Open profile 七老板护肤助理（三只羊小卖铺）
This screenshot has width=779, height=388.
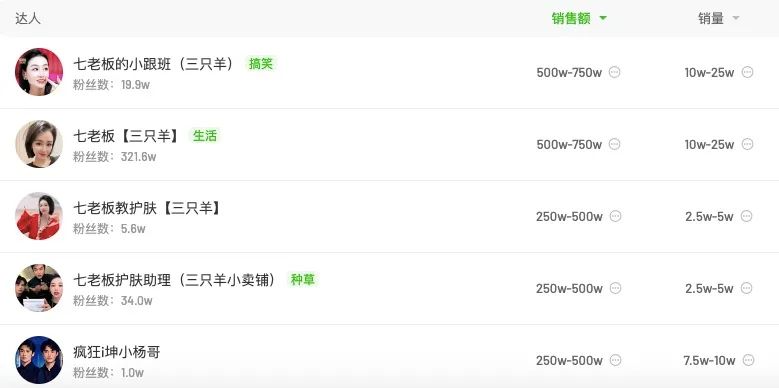pos(175,280)
